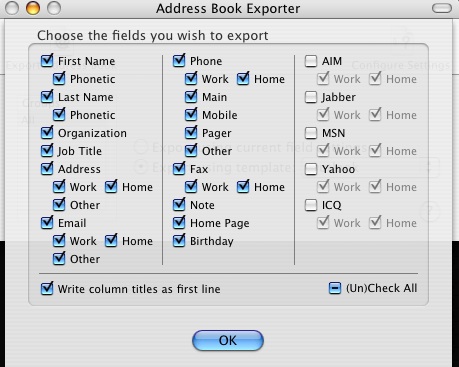Toggle Home checkbox under Address

(111, 187)
